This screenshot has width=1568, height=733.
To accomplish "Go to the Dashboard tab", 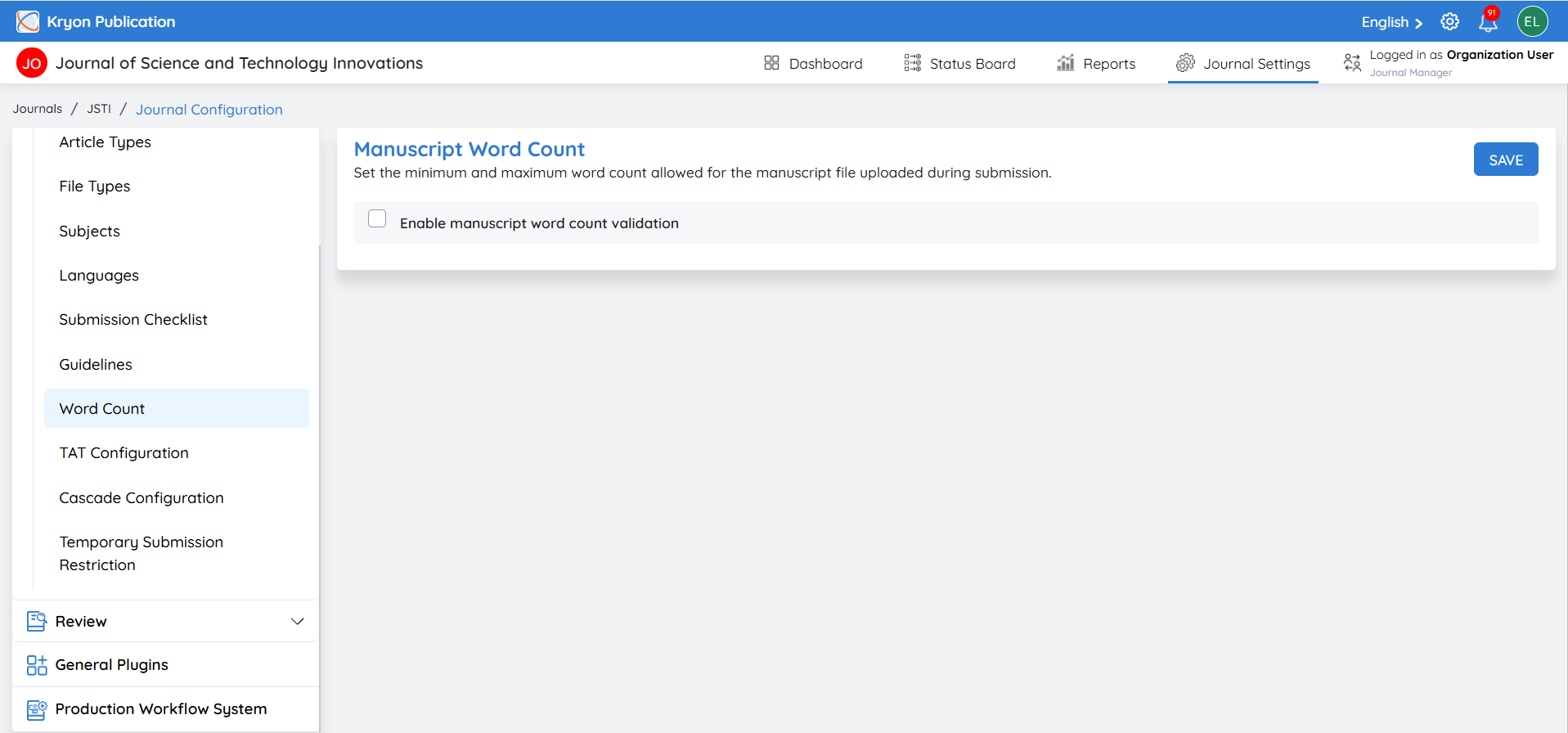I will [813, 63].
